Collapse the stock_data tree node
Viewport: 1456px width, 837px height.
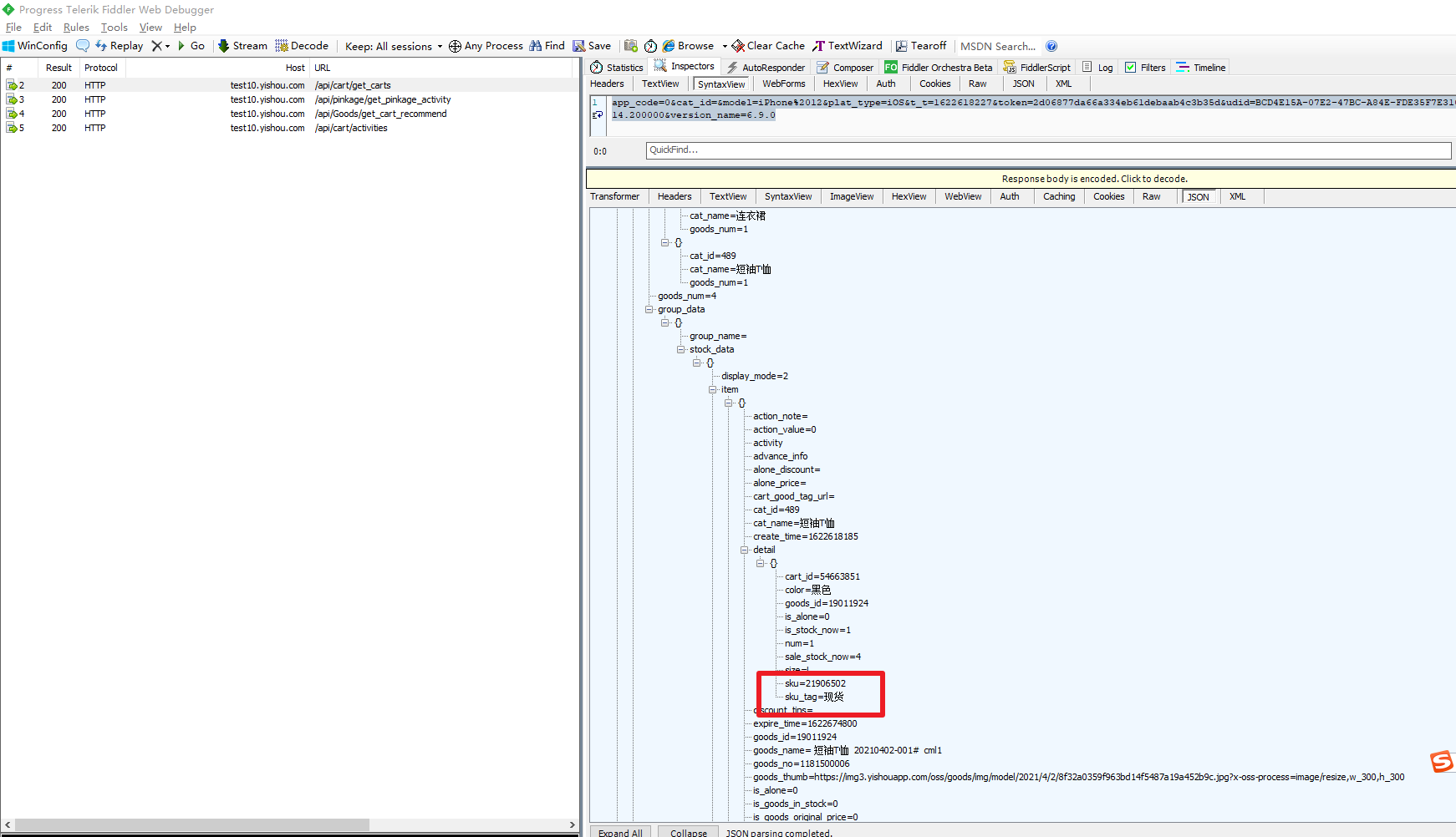pyautogui.click(x=680, y=349)
